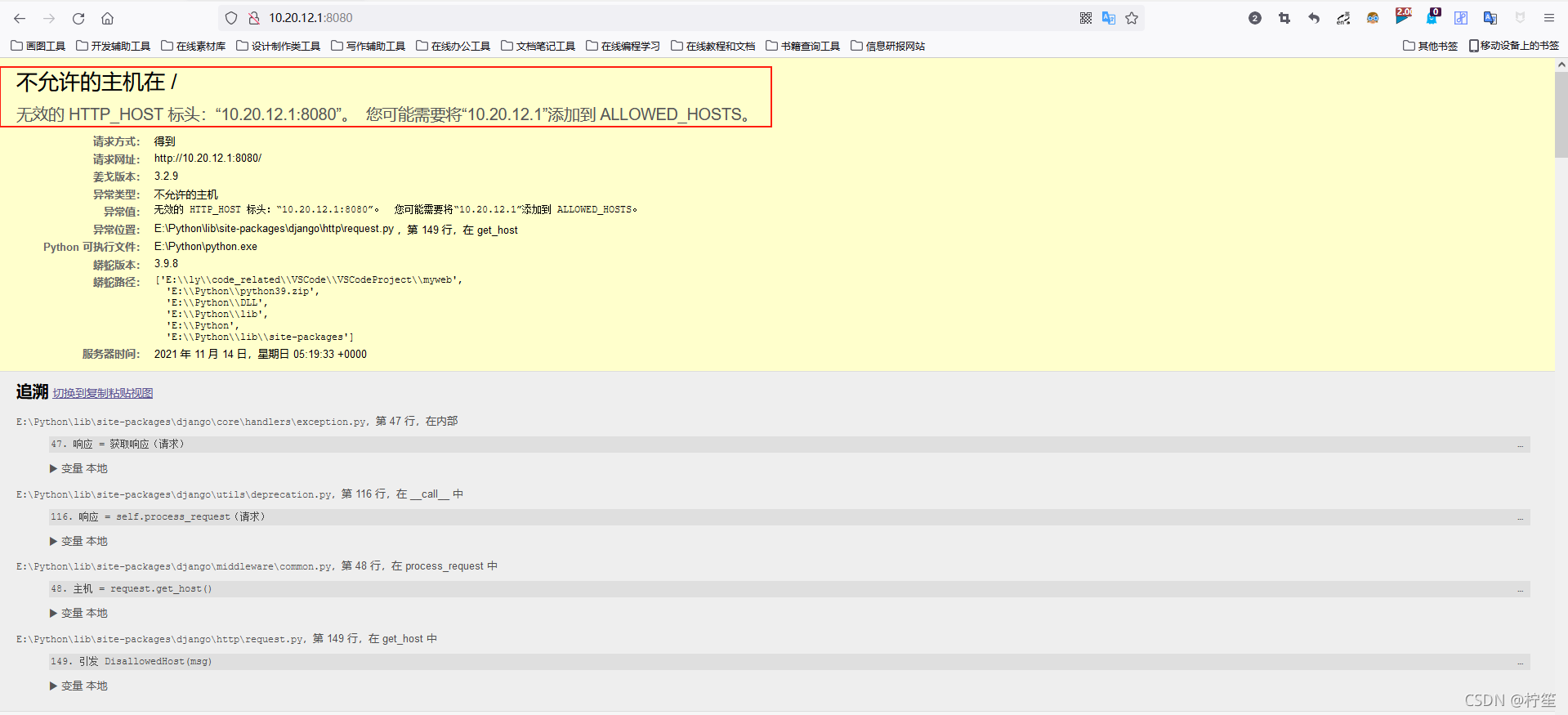Open the 信息研报网站 bookmarks folder

click(x=888, y=46)
